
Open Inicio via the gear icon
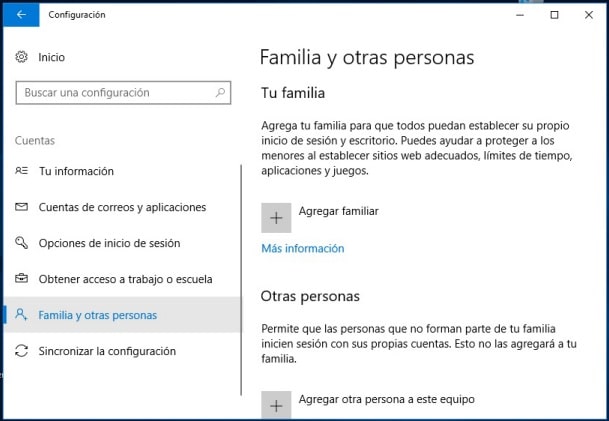pyautogui.click(x=22, y=58)
